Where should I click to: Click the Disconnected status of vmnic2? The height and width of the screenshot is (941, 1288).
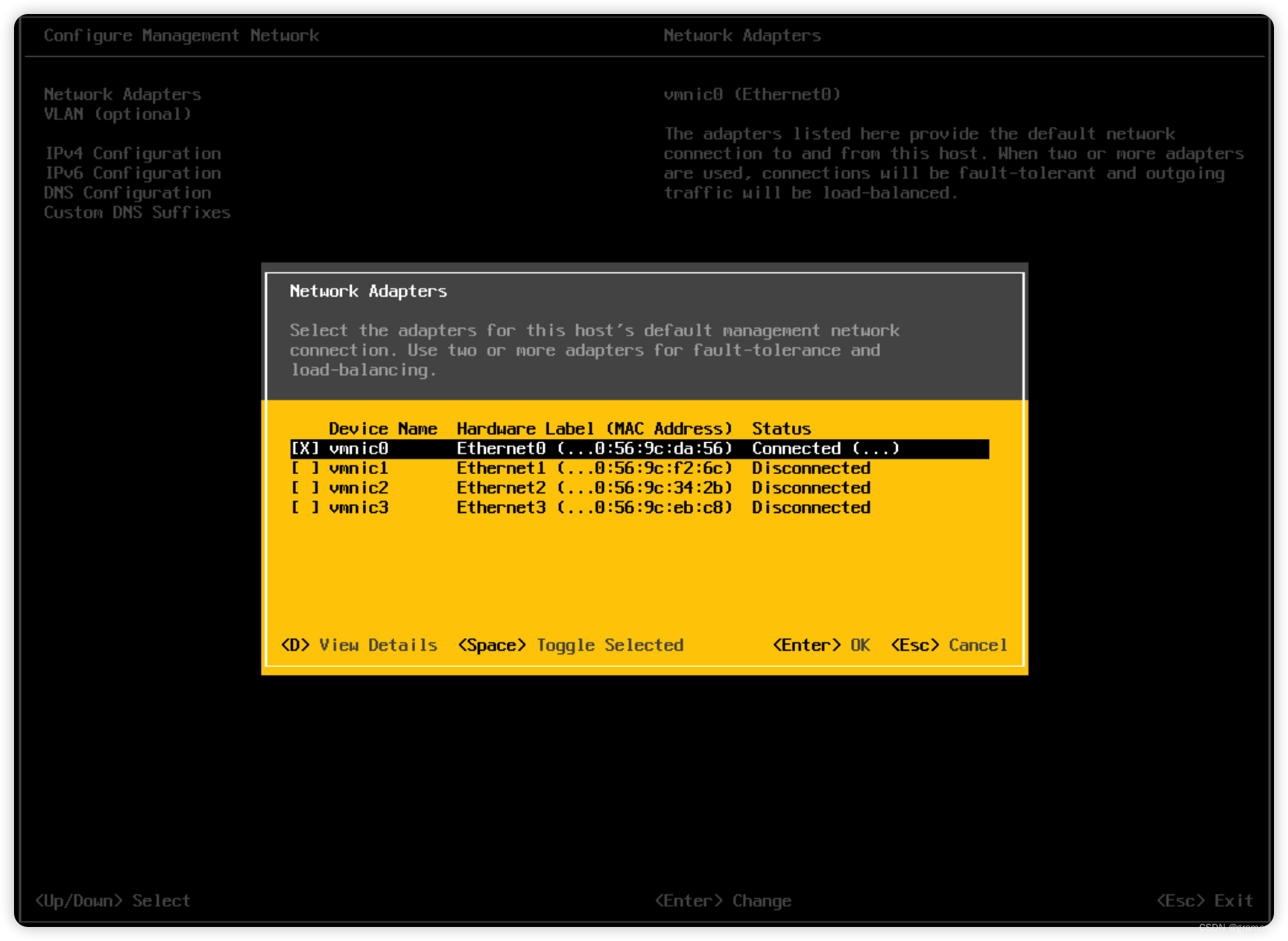click(x=811, y=487)
